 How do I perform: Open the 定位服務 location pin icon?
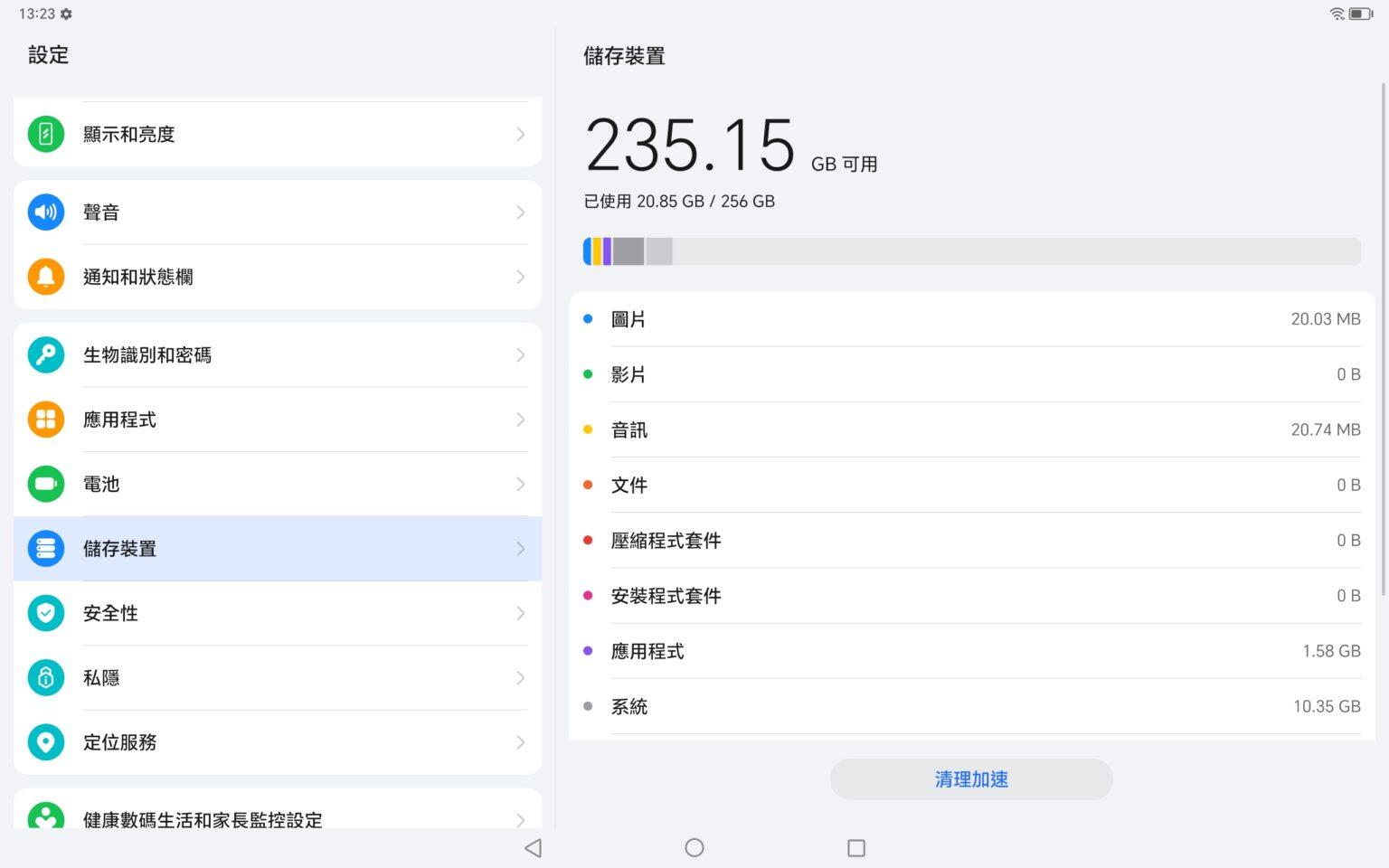click(46, 742)
